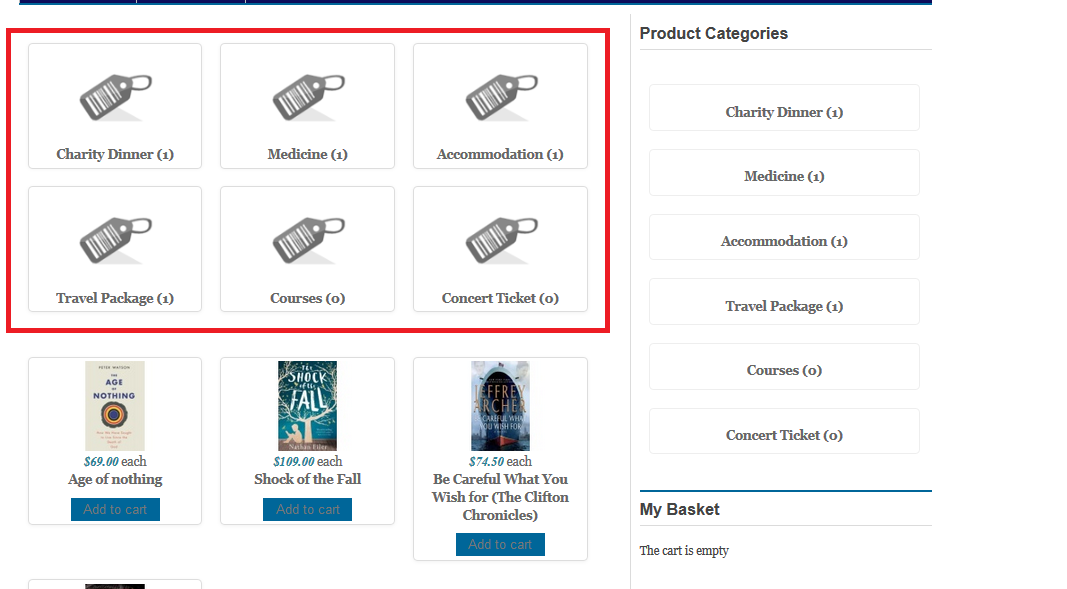Open the Concert Ticket tag icon

pyautogui.click(x=501, y=241)
